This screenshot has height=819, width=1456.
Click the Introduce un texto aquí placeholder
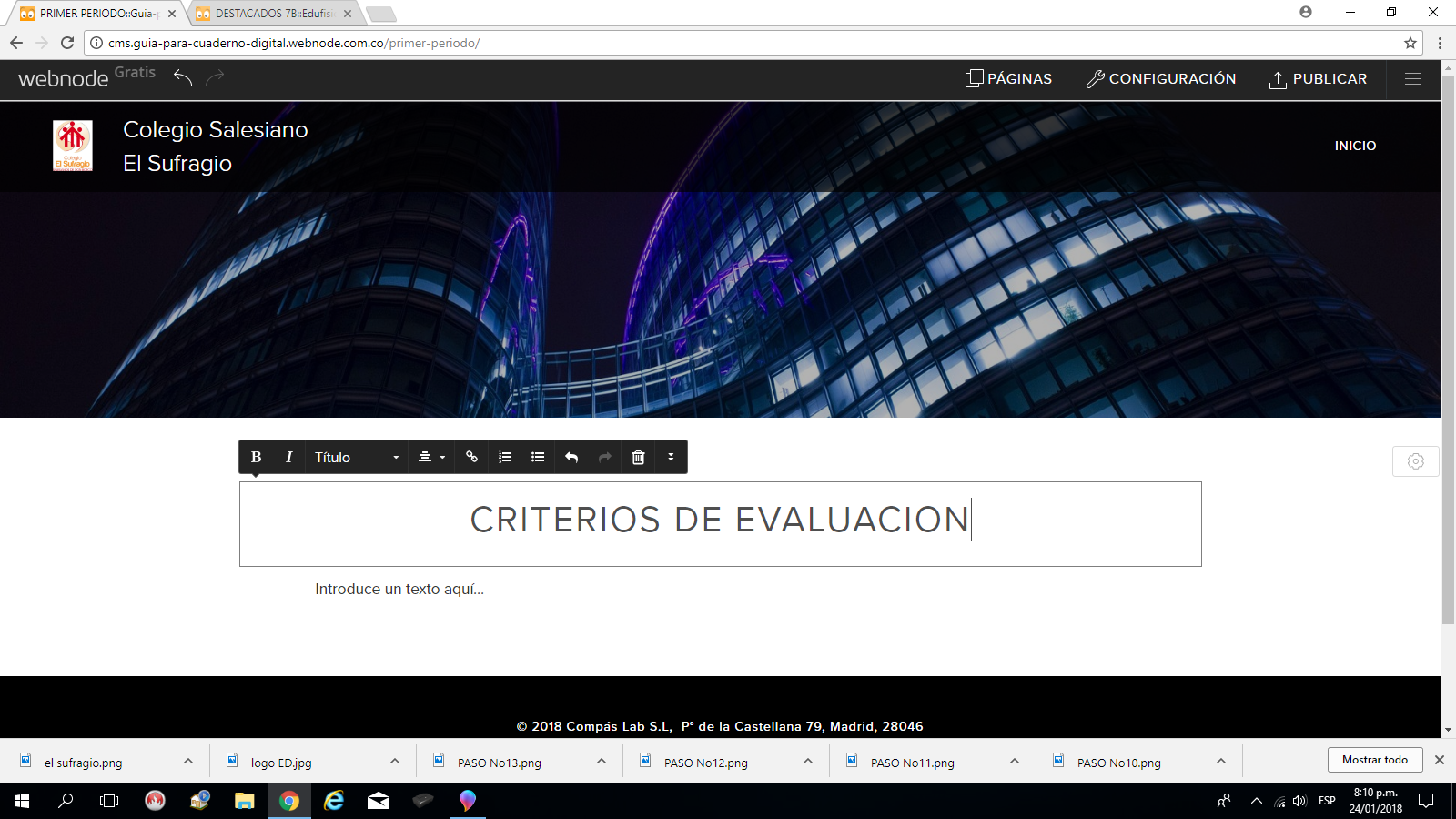point(399,589)
